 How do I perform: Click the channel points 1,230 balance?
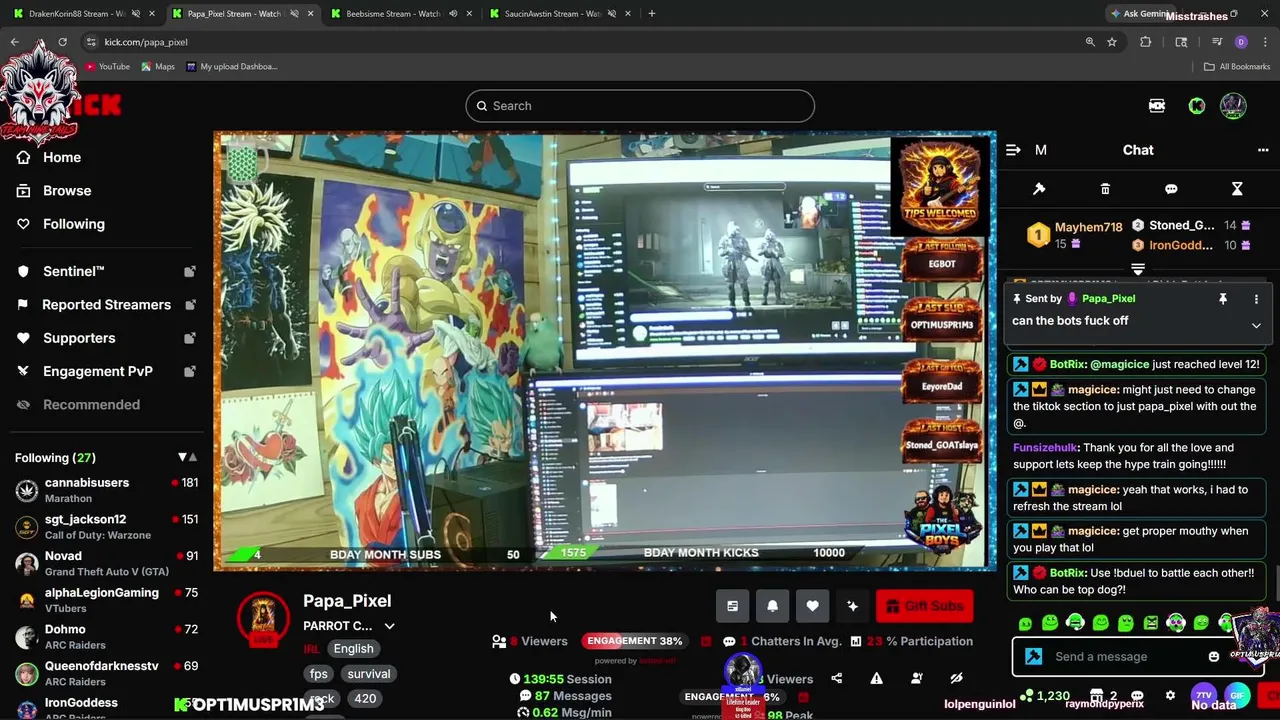[x=1045, y=695]
